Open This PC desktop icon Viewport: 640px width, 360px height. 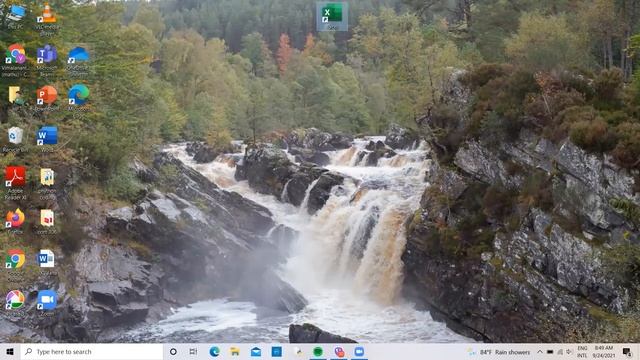point(16,16)
